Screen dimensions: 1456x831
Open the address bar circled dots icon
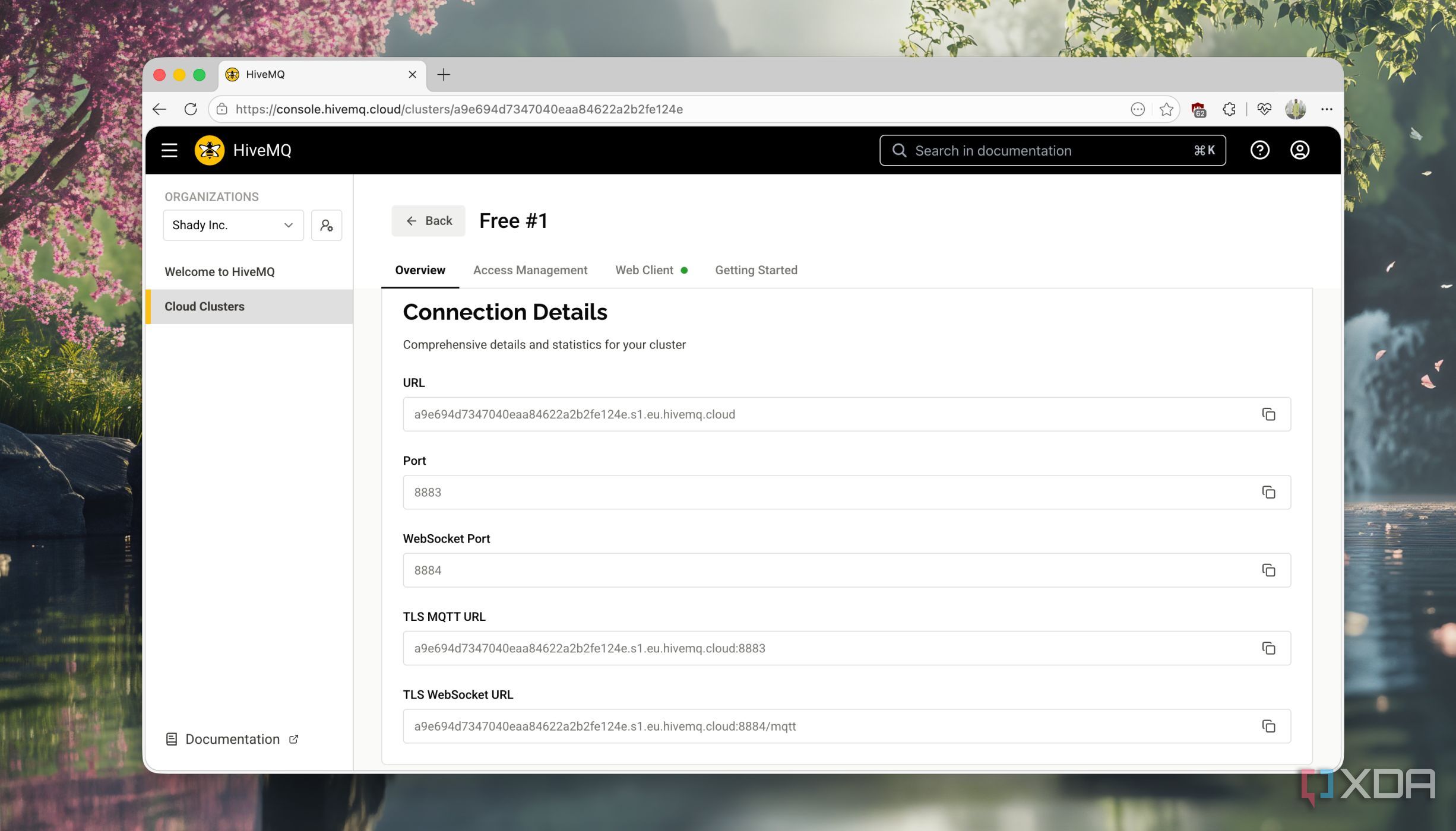1137,109
